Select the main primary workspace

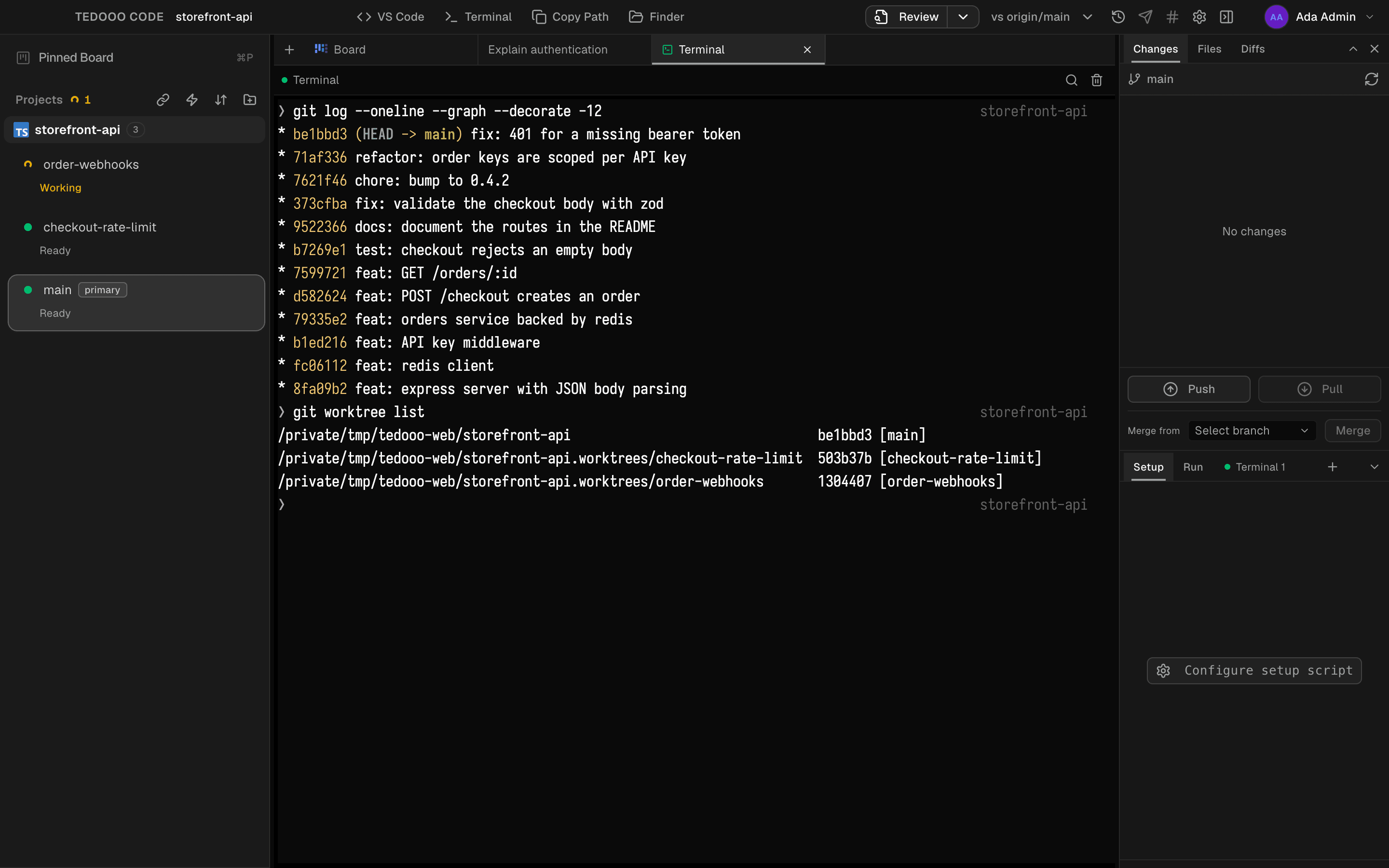(136, 302)
